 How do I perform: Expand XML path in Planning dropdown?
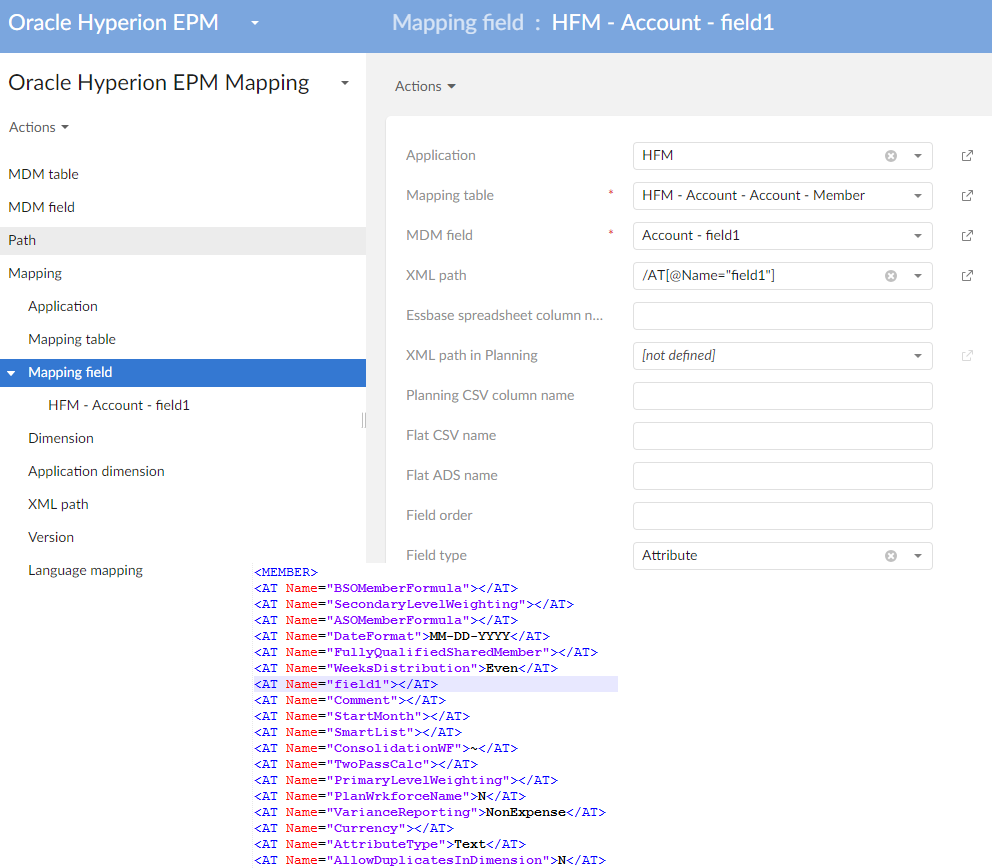pos(918,356)
